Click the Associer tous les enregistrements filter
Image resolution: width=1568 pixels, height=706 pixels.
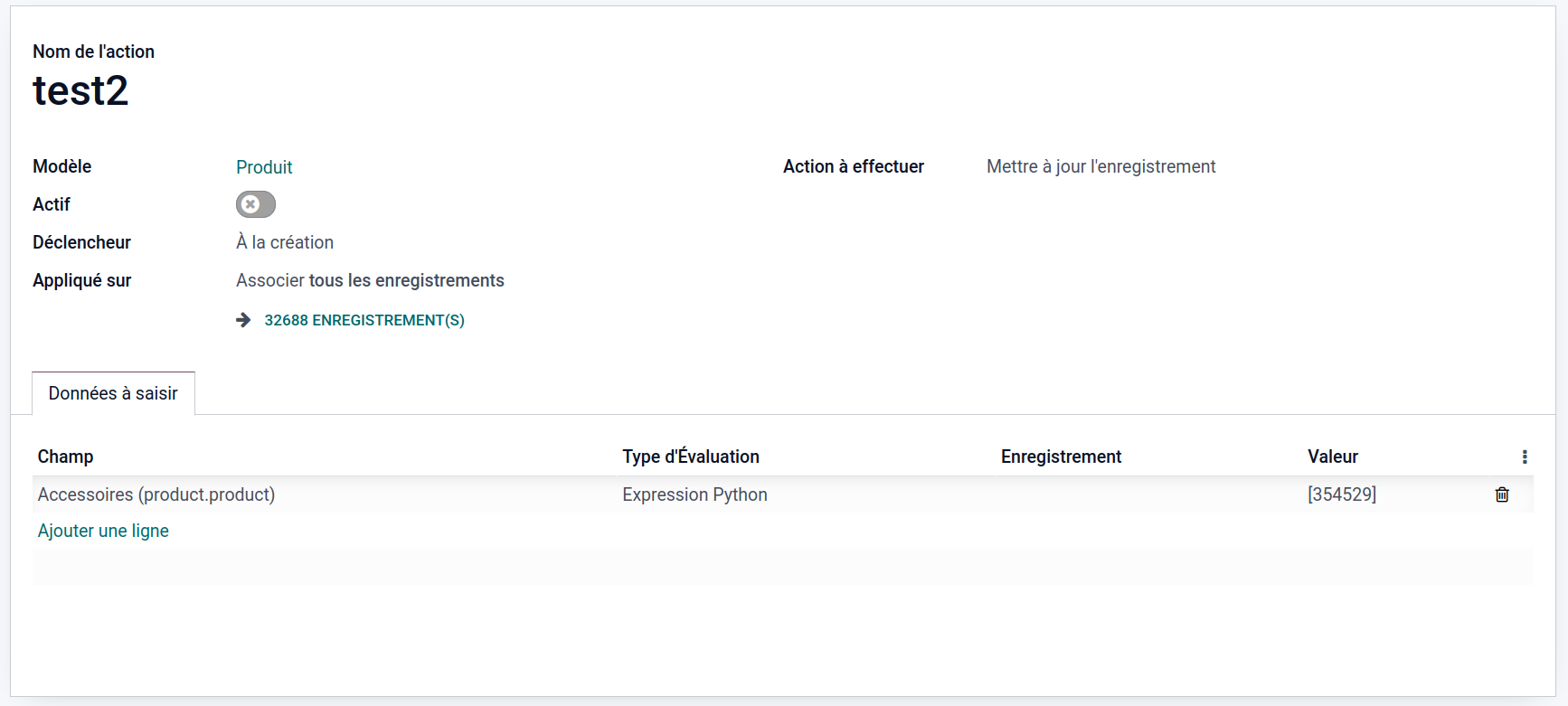(x=370, y=280)
